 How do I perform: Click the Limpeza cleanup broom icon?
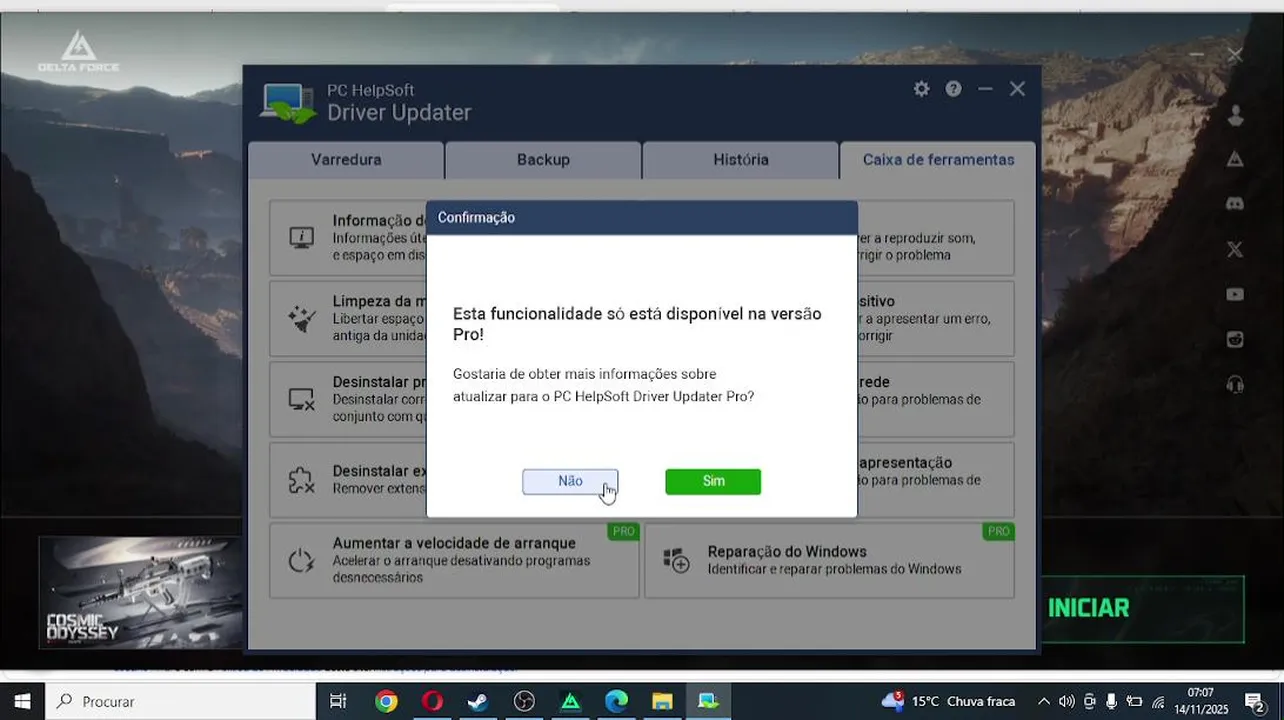click(301, 318)
